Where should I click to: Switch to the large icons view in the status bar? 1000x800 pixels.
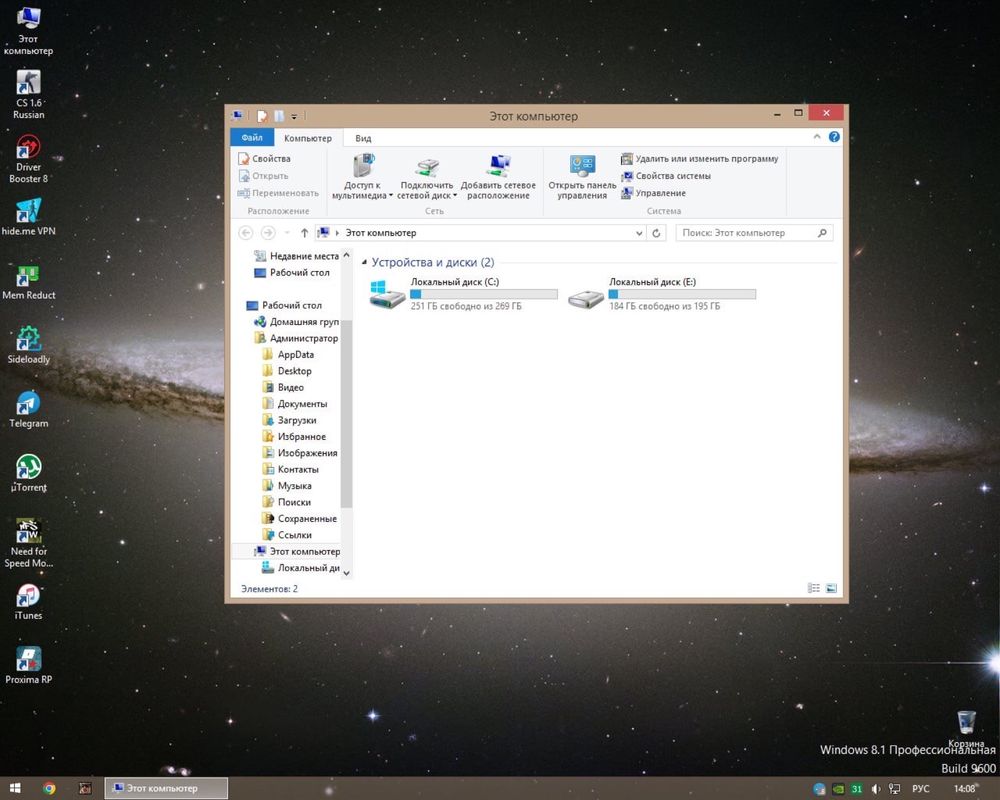tap(831, 588)
